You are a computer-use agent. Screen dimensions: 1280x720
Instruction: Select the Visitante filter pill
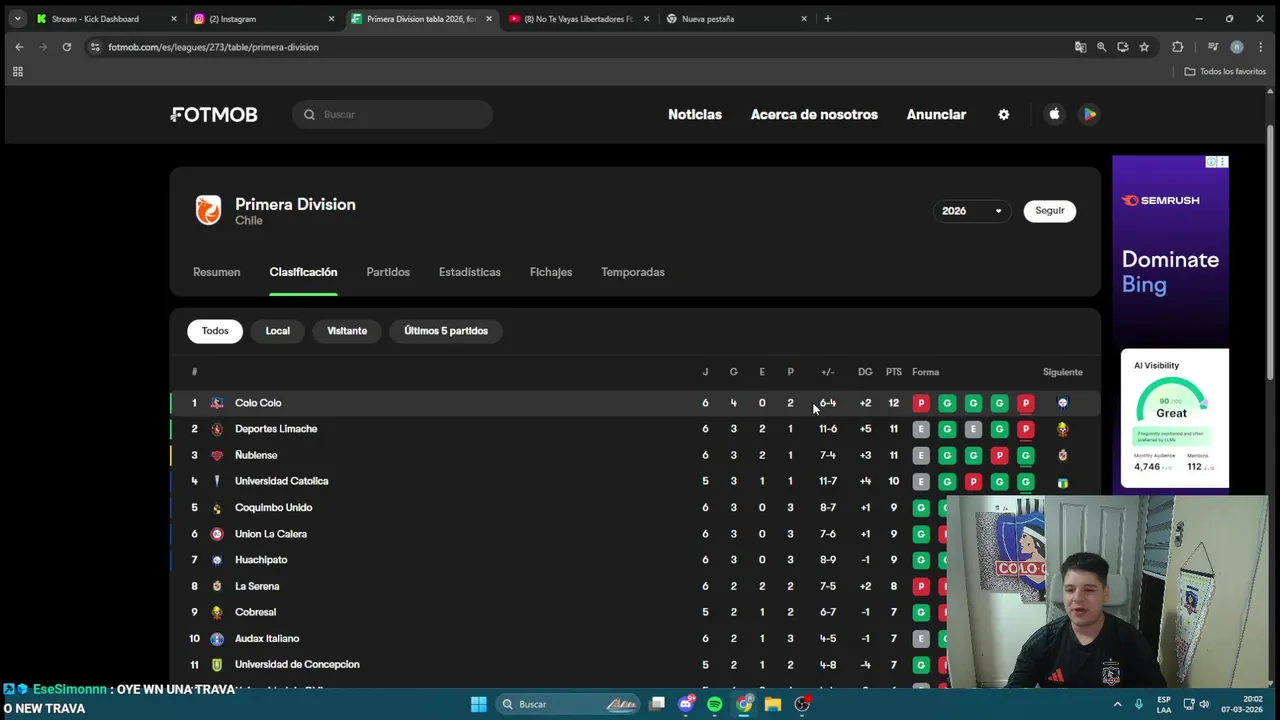pos(347,331)
